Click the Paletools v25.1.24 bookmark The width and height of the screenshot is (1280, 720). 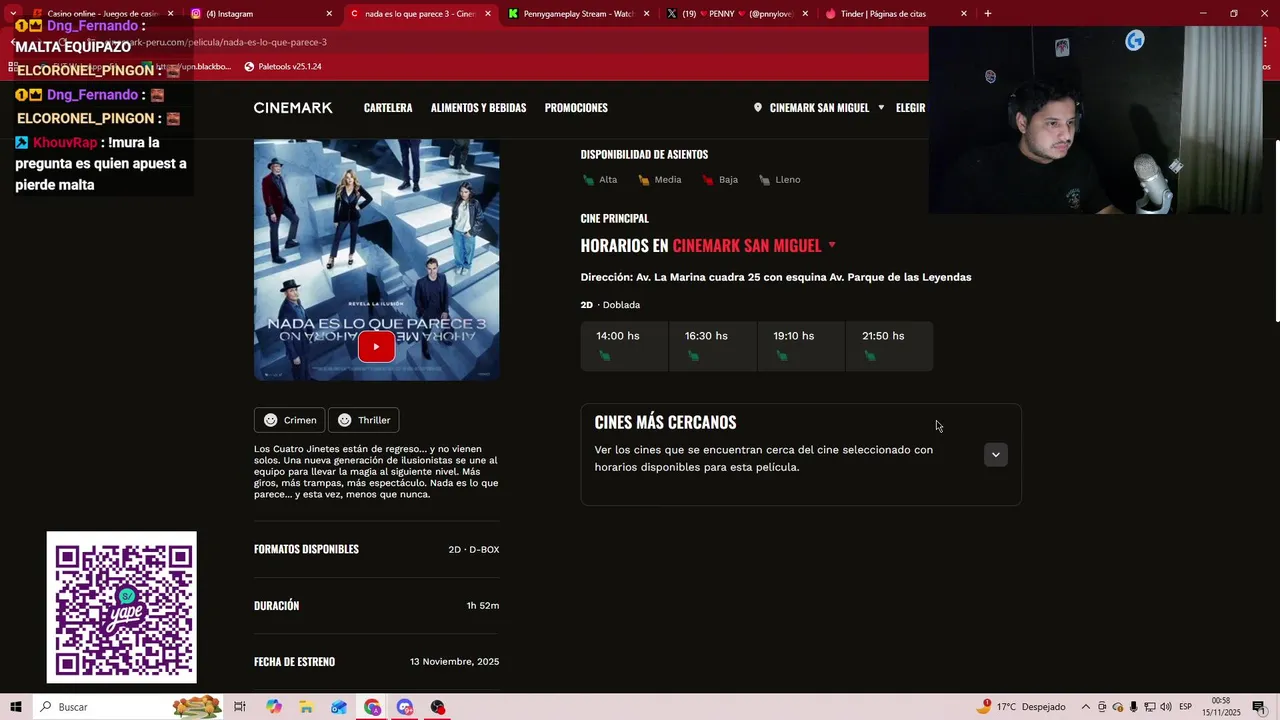point(283,67)
